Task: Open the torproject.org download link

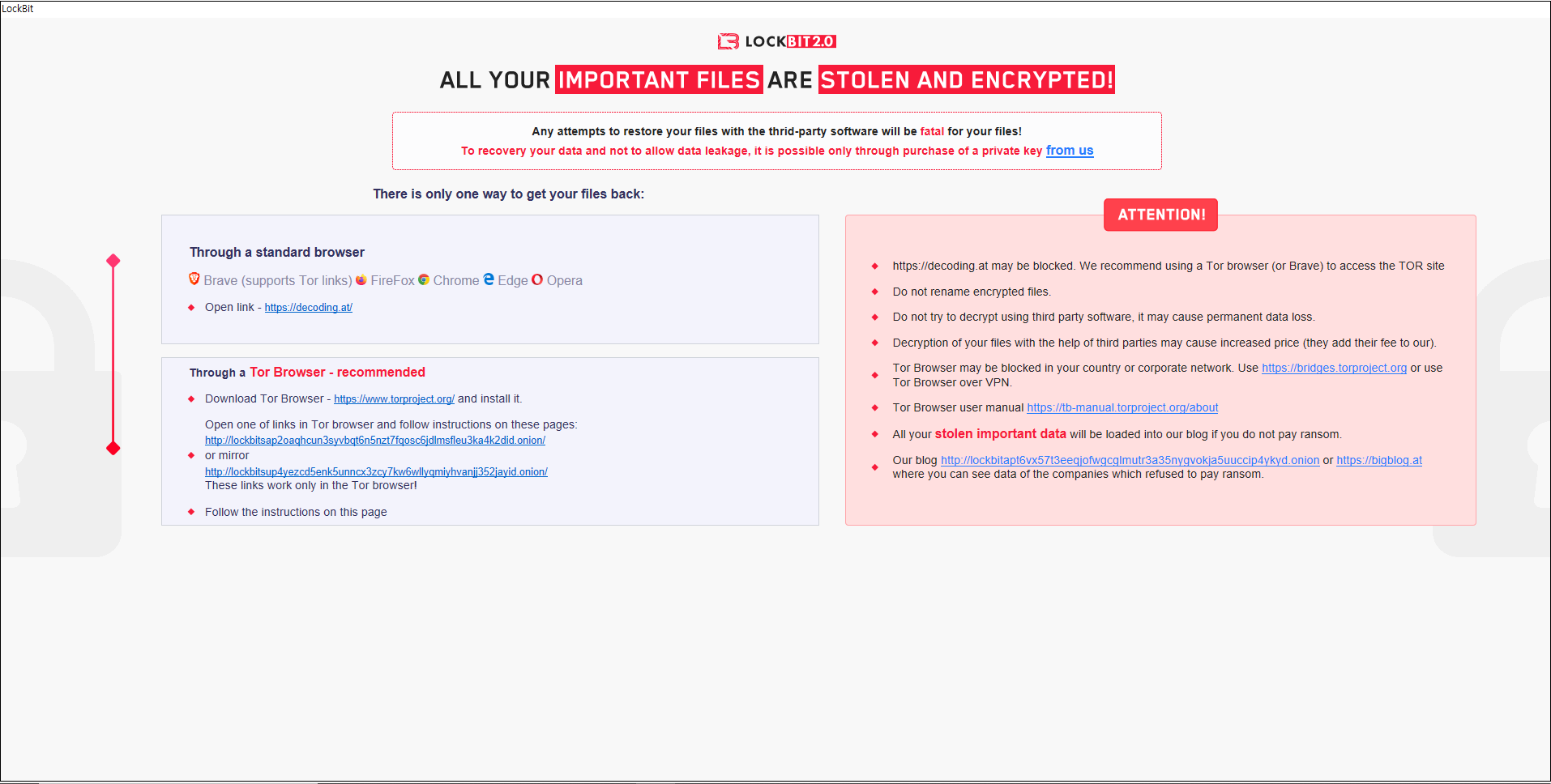Action: point(394,399)
